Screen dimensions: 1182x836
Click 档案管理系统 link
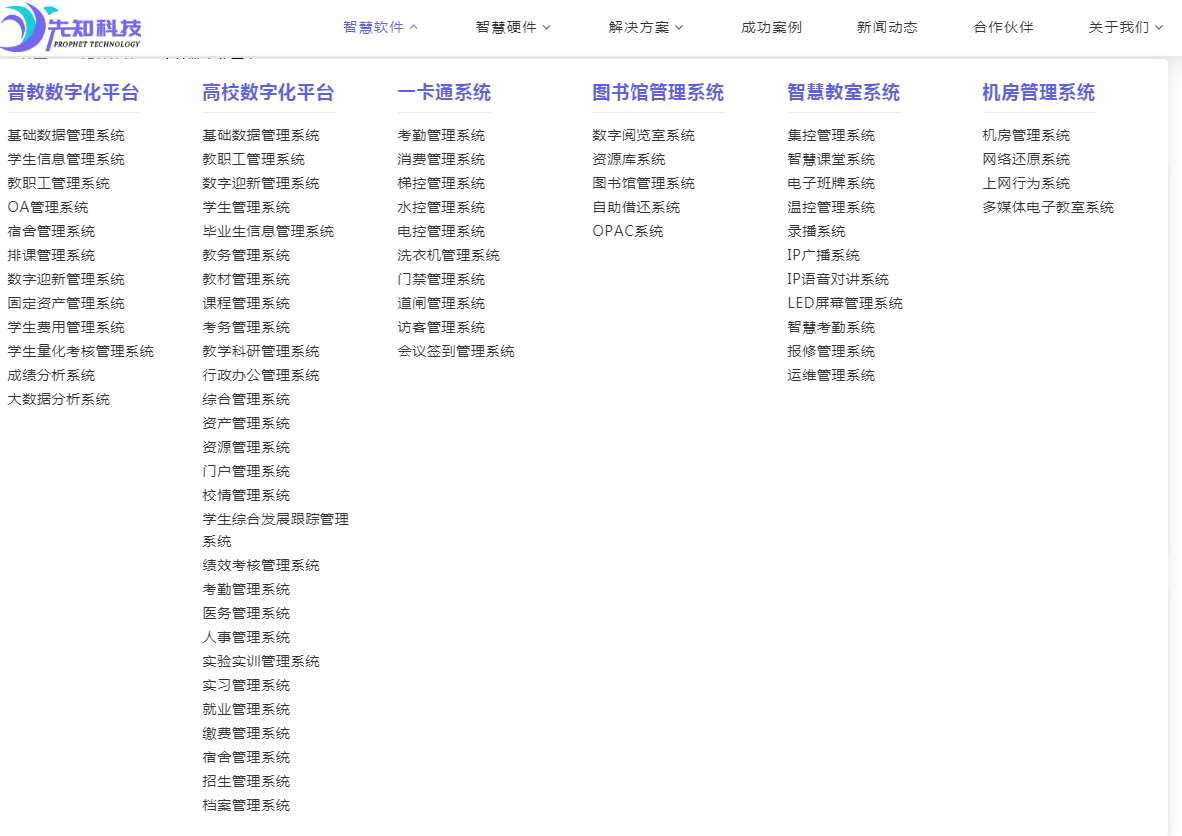[247, 806]
